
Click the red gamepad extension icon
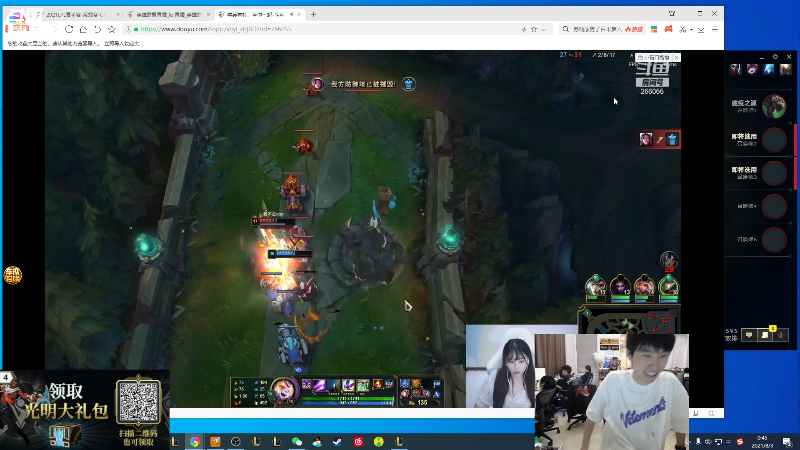point(668,29)
